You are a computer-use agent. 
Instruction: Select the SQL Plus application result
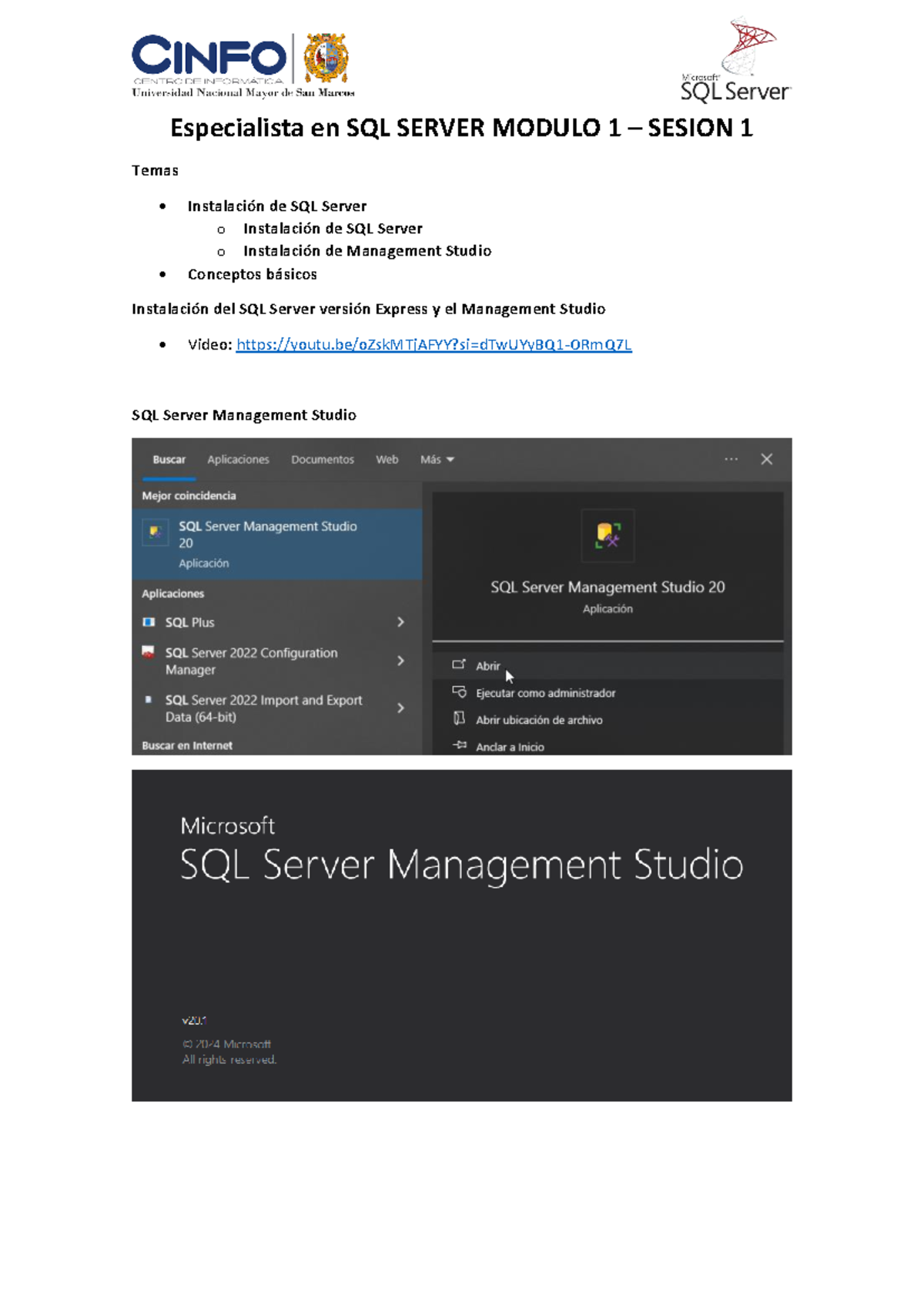click(x=277, y=622)
